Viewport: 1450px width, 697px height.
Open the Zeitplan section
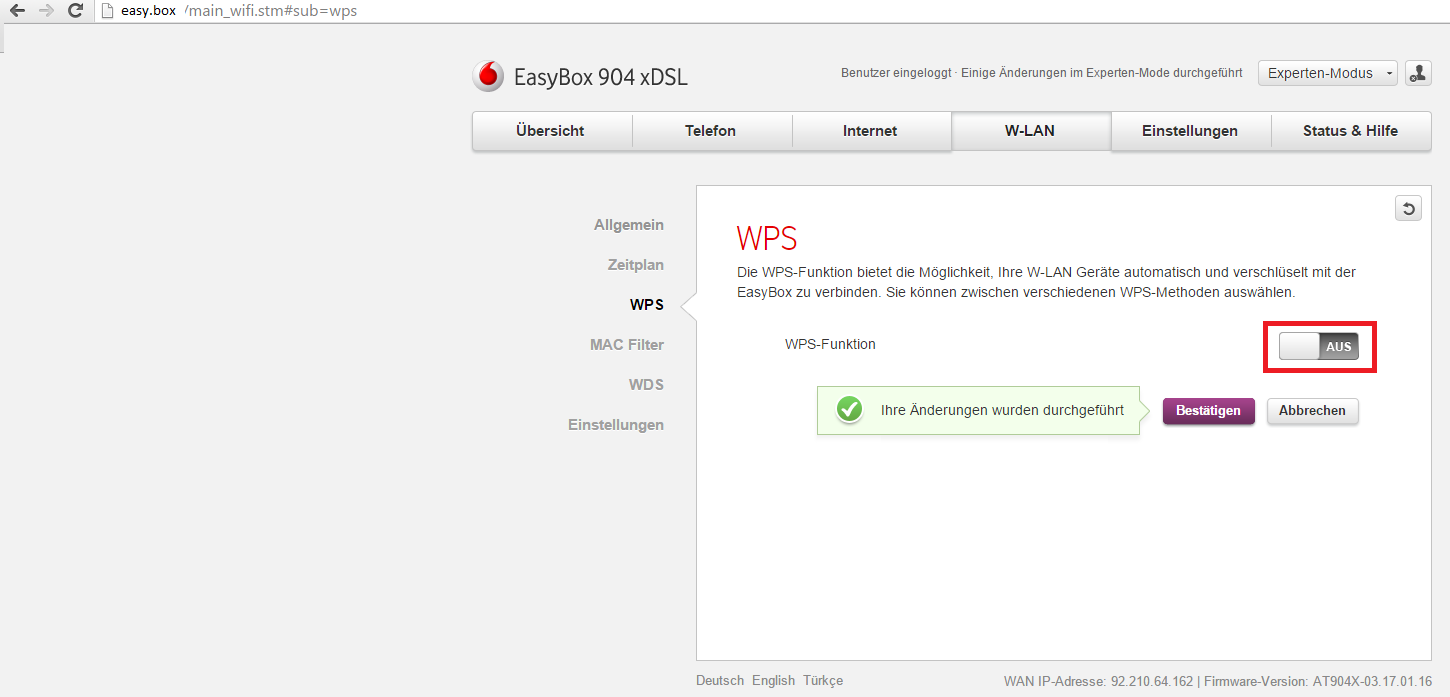coord(636,264)
